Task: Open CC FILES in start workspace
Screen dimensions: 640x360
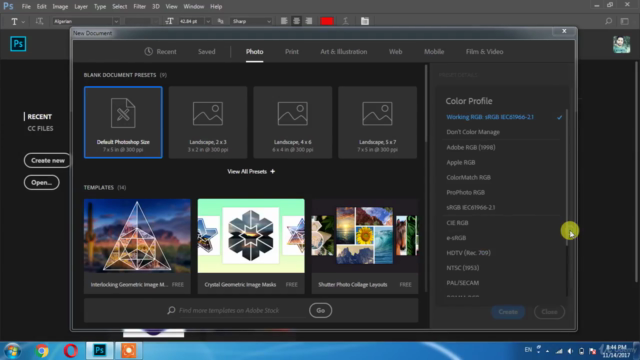Action: pos(40,129)
